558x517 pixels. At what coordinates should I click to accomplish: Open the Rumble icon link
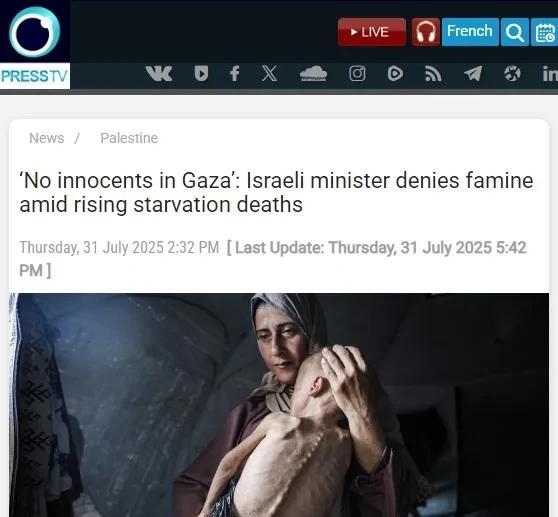(201, 74)
